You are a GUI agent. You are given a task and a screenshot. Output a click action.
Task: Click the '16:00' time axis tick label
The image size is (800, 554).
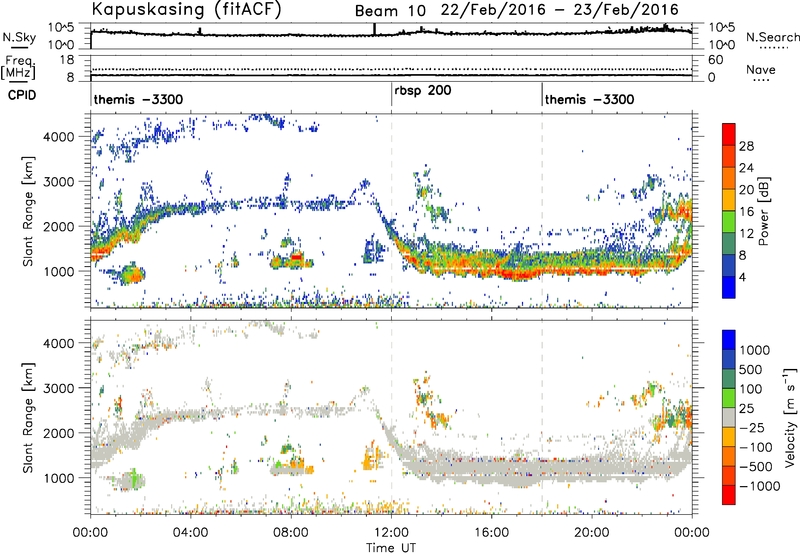[x=491, y=533]
